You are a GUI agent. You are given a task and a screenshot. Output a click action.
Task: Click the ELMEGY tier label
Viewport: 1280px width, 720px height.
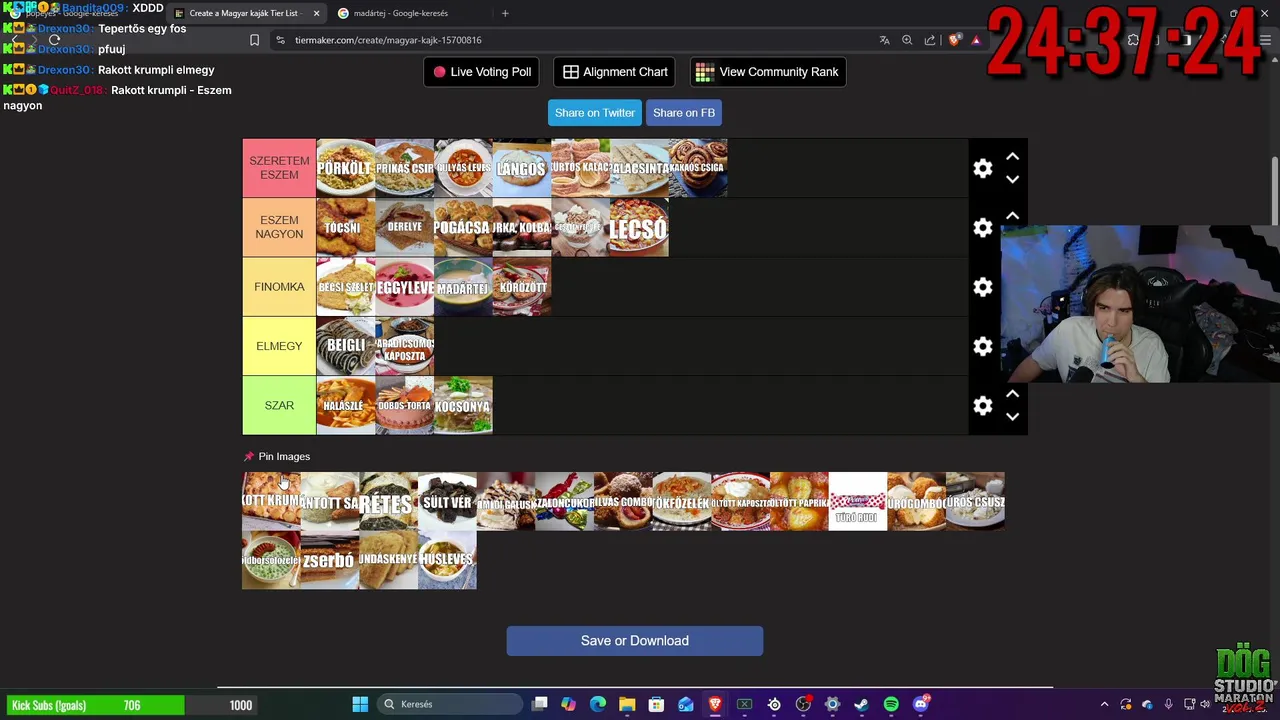[x=279, y=346]
